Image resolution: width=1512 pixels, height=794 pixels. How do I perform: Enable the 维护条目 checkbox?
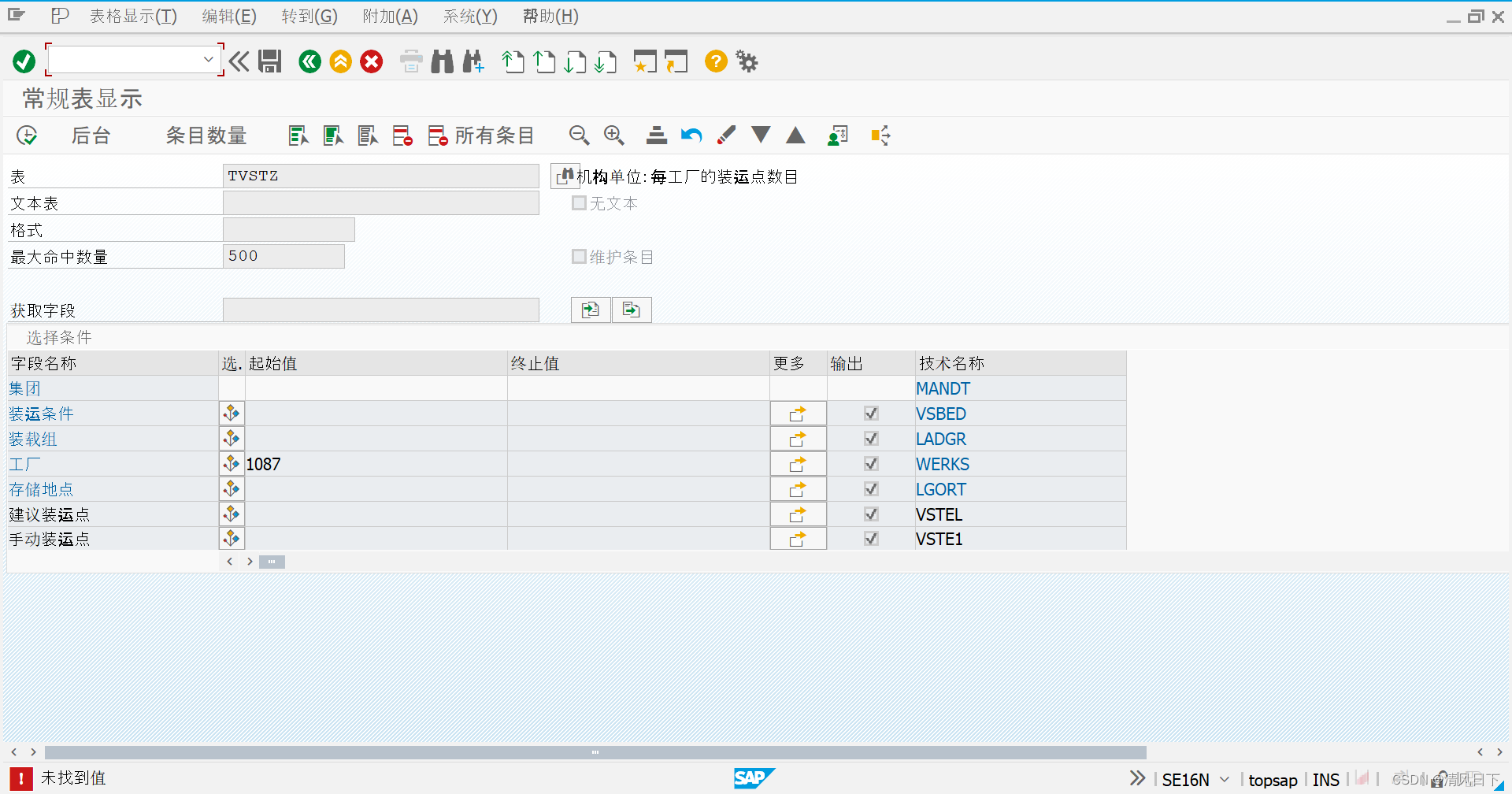(580, 256)
